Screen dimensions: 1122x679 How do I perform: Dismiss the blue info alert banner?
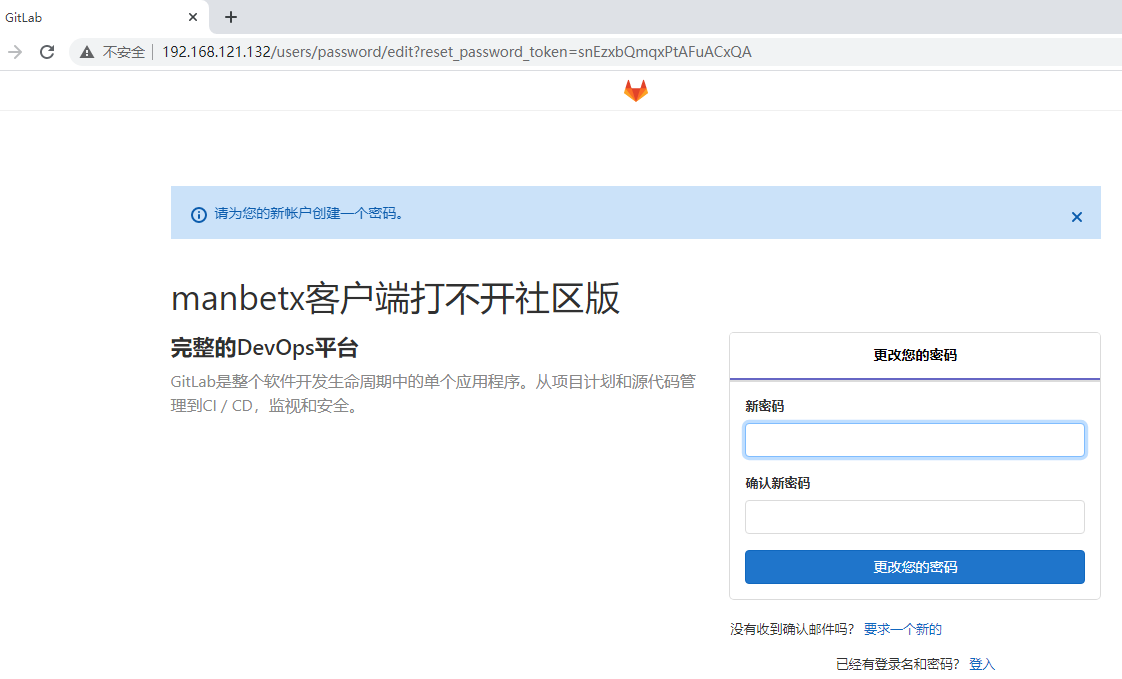(x=1076, y=217)
